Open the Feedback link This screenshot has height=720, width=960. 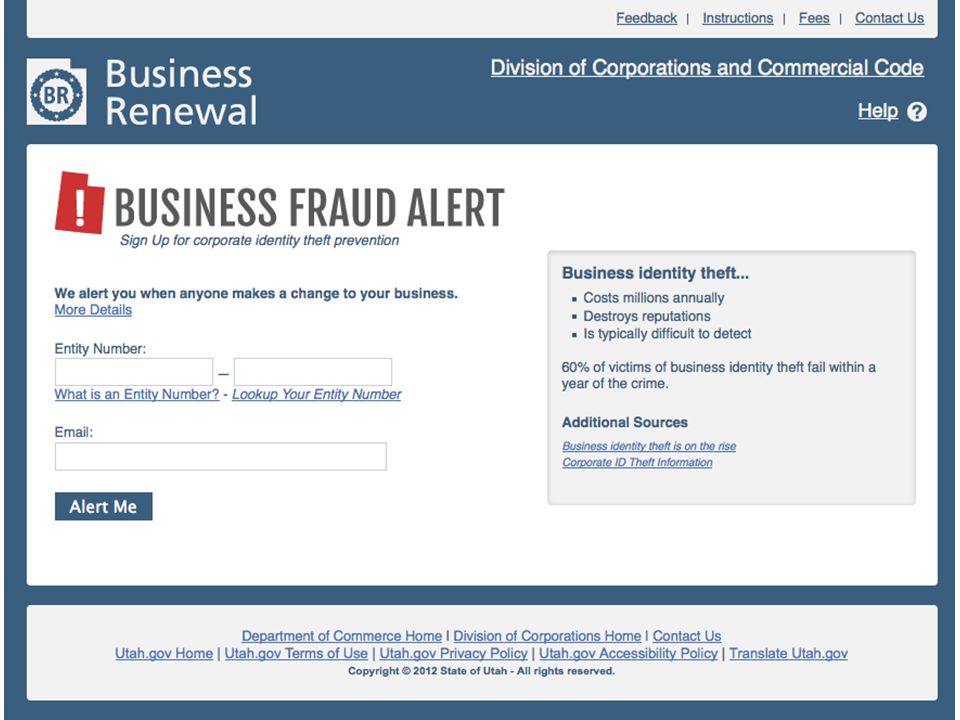tap(647, 18)
